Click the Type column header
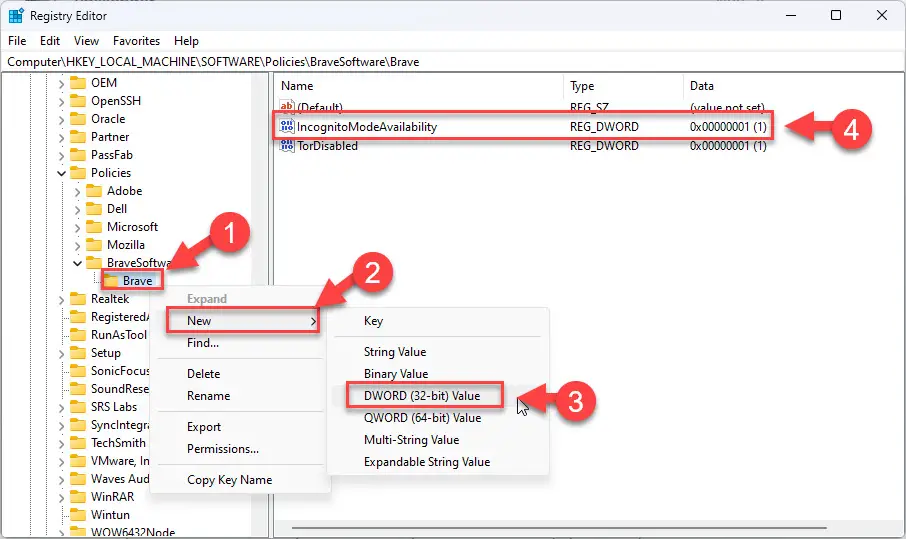The width and height of the screenshot is (906, 539). tap(623, 86)
